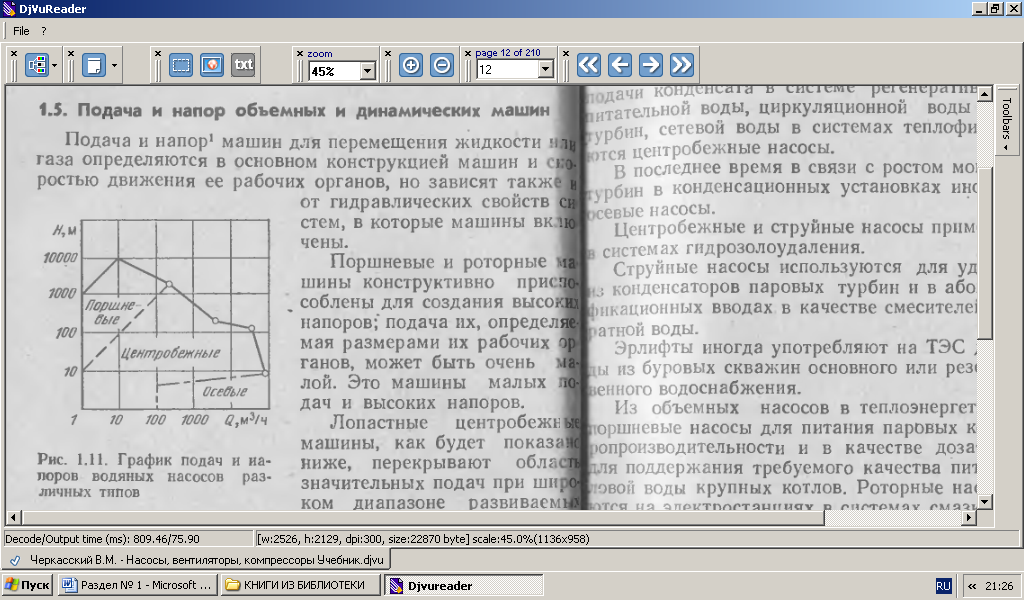This screenshot has height=600, width=1024.
Task: Click the w:2526 h:2129 dpi status text
Action: [x=423, y=539]
